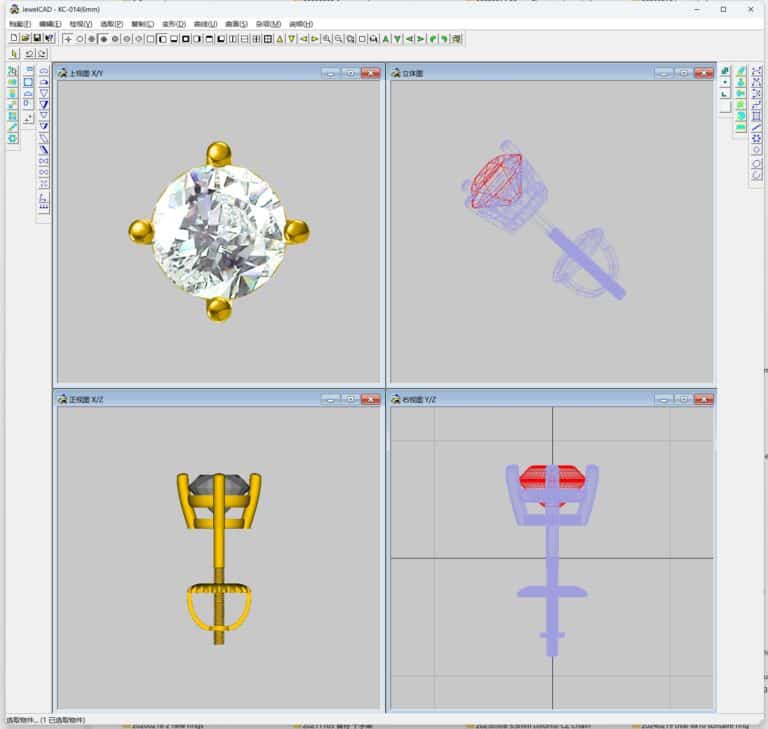Click the status bar selection message
Image resolution: width=768 pixels, height=729 pixels.
coord(46,720)
